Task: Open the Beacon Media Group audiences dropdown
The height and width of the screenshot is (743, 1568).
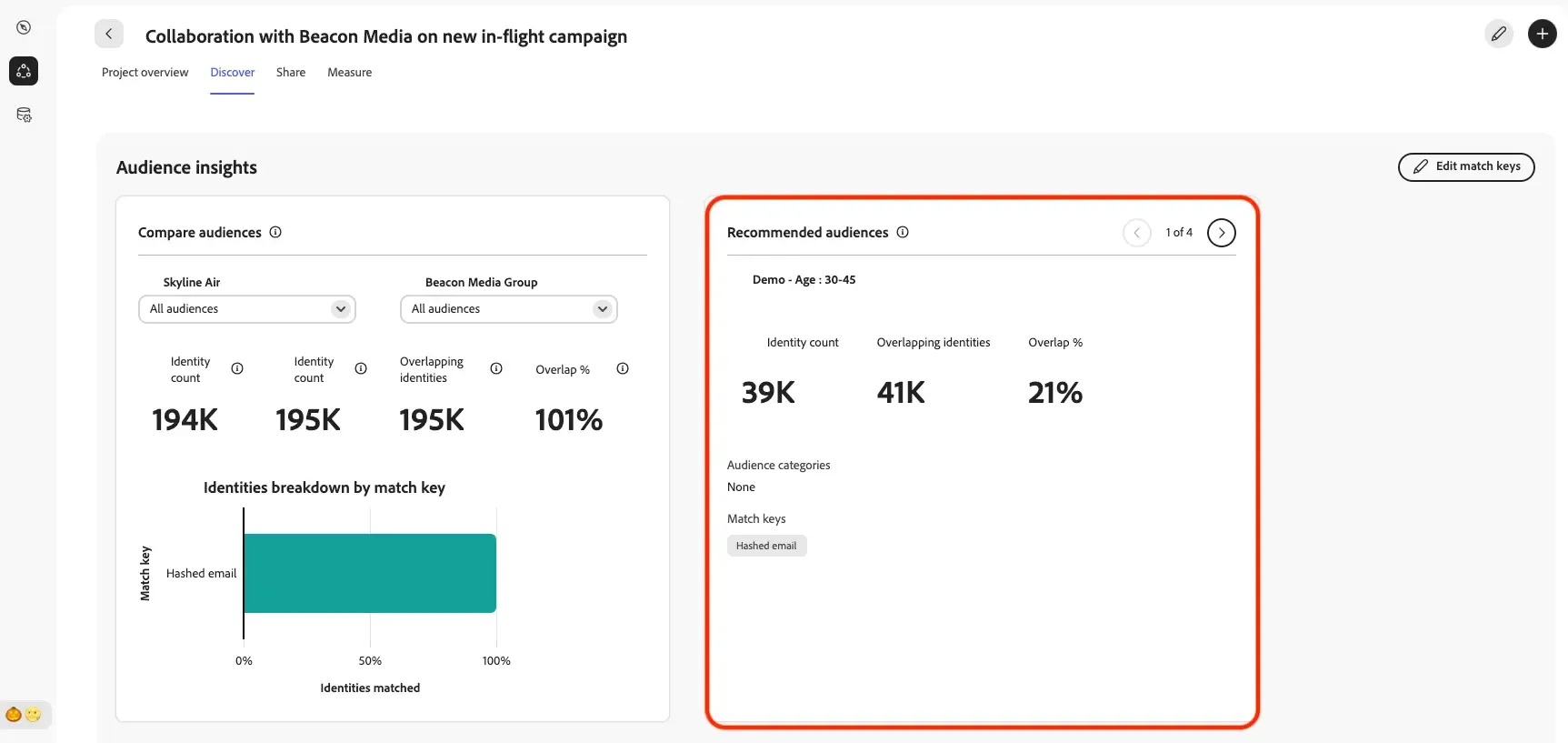Action: click(509, 309)
